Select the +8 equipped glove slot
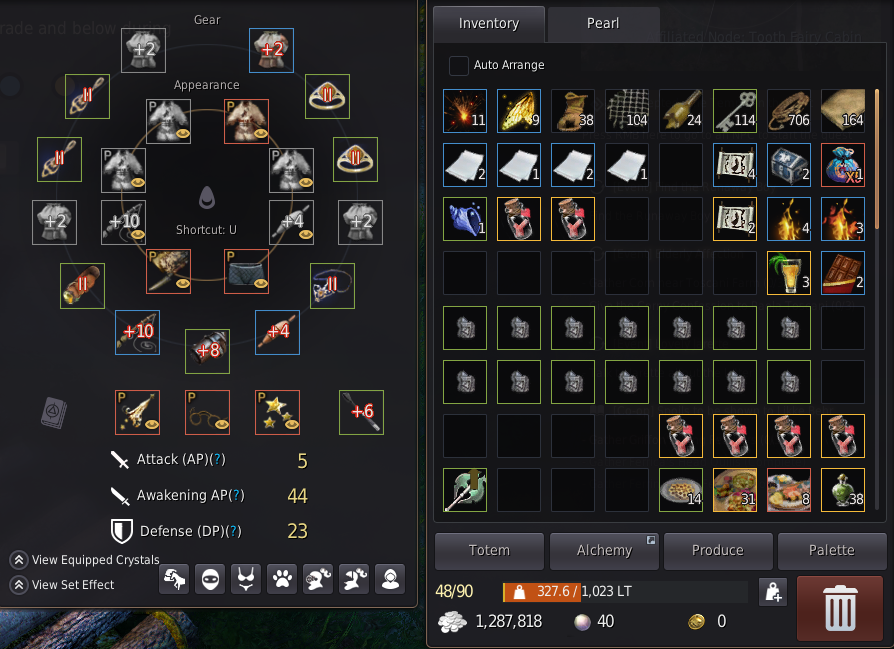The image size is (894, 649). tap(208, 351)
